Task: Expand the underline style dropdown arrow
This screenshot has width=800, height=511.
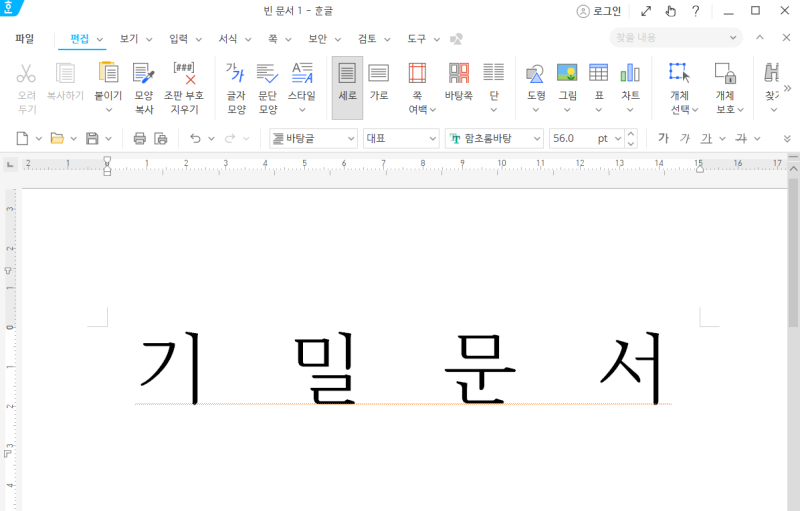Action: [722, 138]
